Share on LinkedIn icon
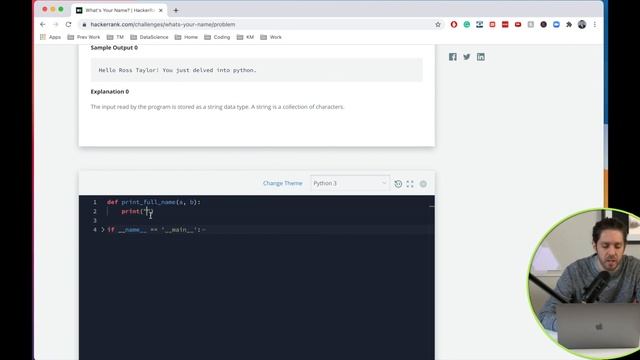 tap(481, 57)
